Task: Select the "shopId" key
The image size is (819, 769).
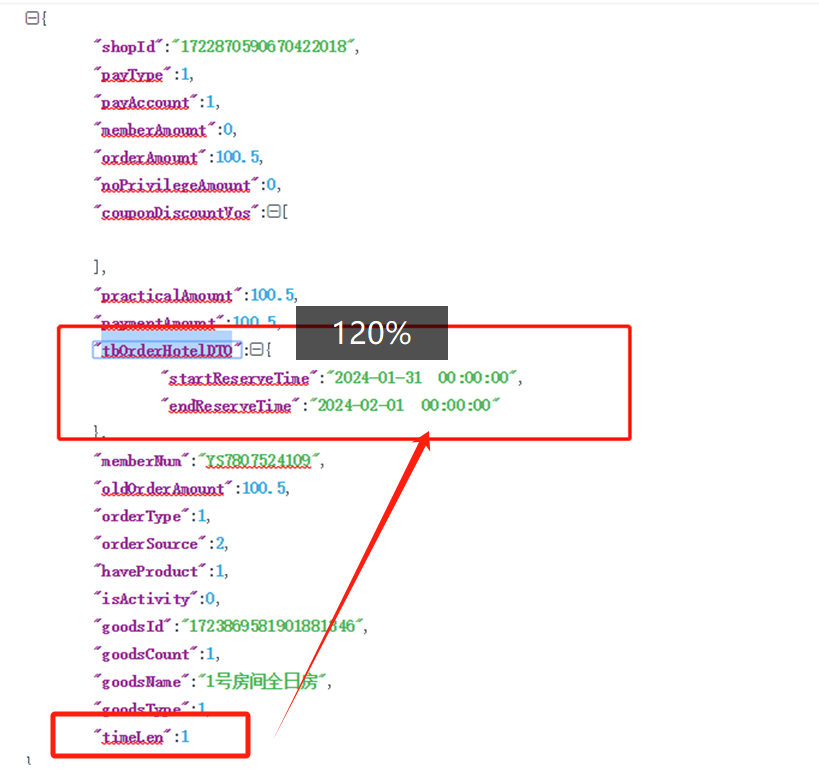Action: [x=129, y=47]
